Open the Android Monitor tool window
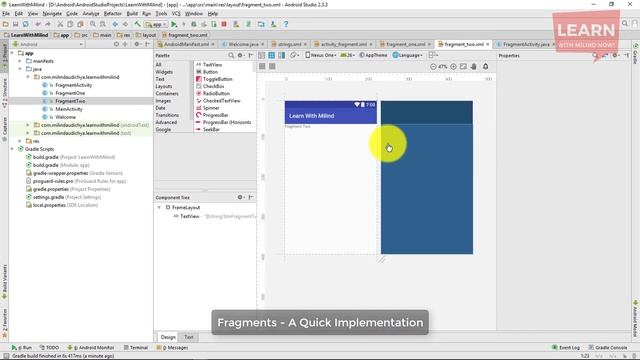 coord(91,348)
